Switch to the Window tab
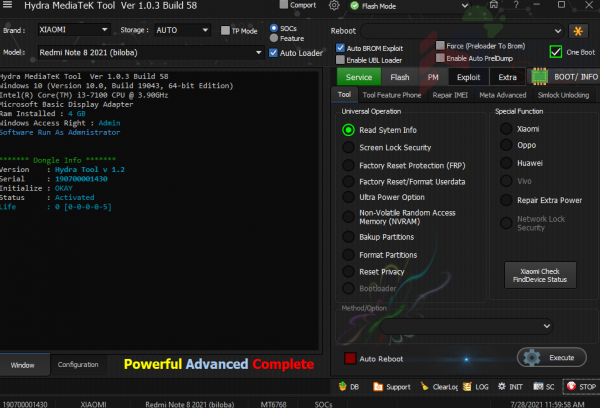The height and width of the screenshot is (408, 600). [x=23, y=365]
